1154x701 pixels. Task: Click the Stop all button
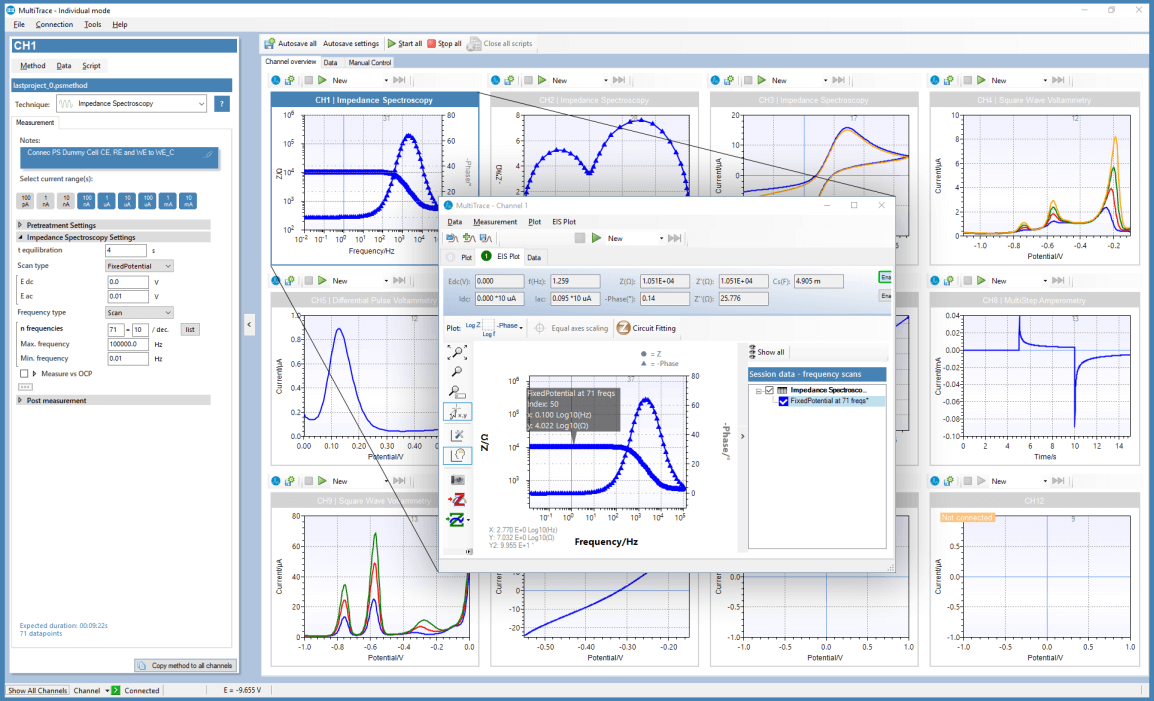pos(445,43)
